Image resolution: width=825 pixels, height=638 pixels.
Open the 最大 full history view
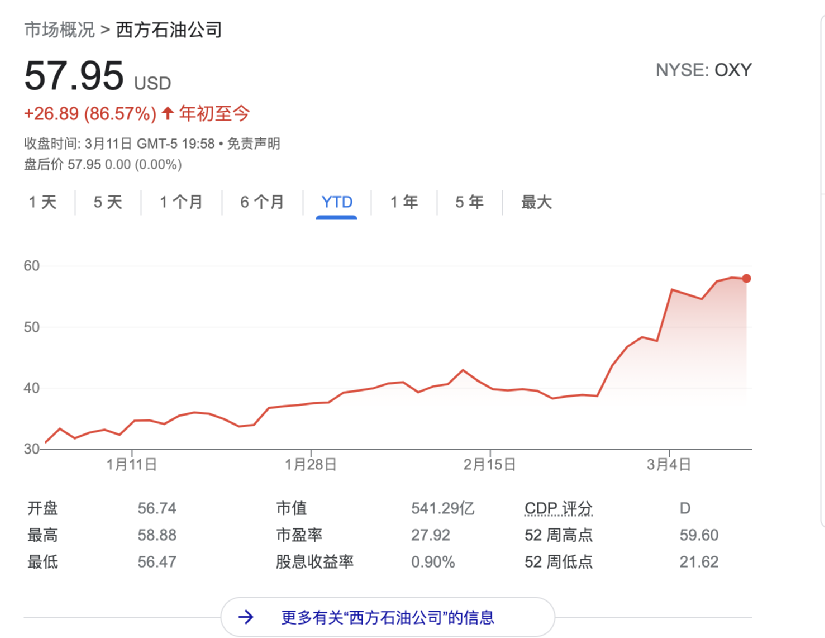pyautogui.click(x=536, y=202)
